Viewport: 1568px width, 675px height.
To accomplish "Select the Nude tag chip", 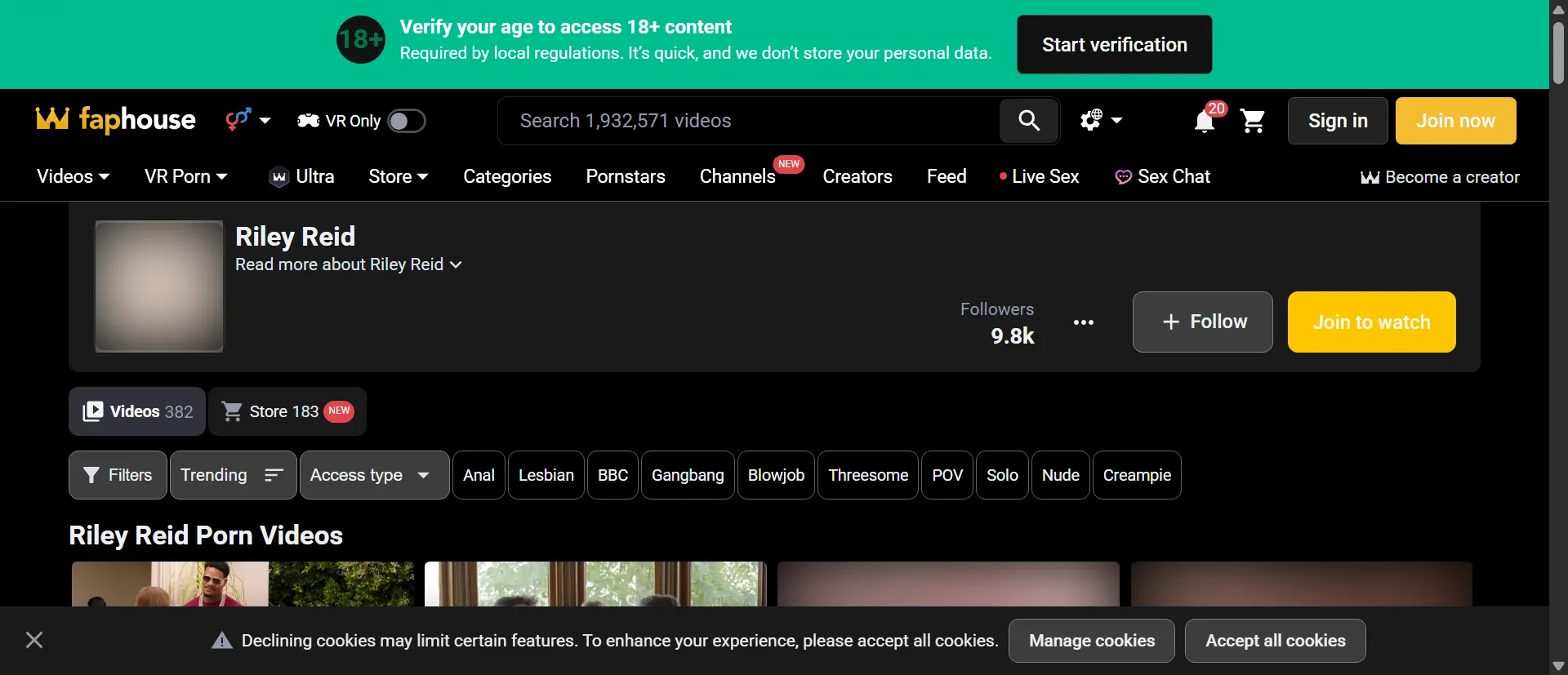I will click(1061, 475).
